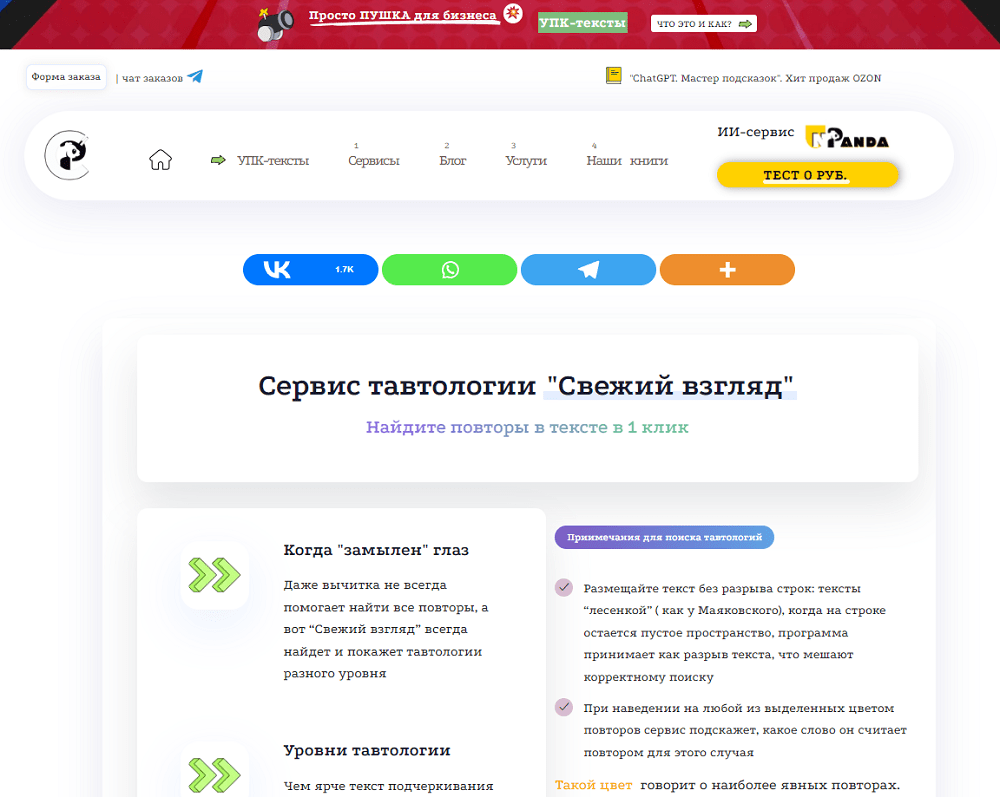Open the 'Форма заказа' link
The height and width of the screenshot is (797, 1000).
point(66,76)
